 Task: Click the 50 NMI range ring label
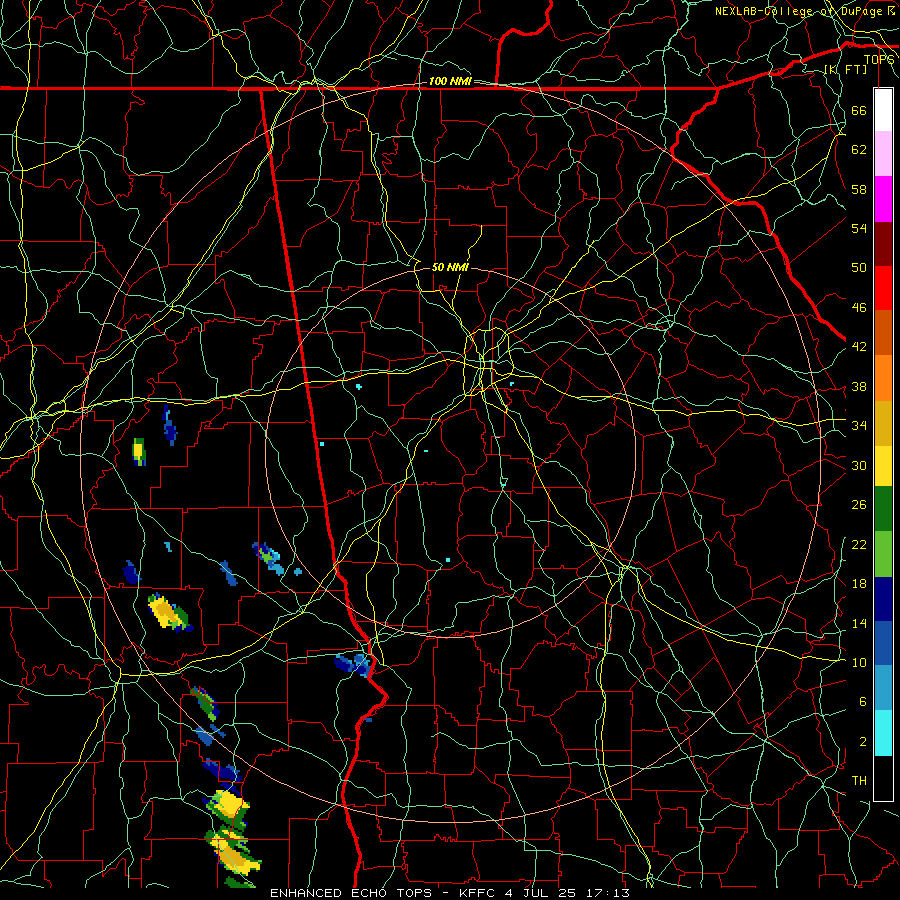coord(450,267)
